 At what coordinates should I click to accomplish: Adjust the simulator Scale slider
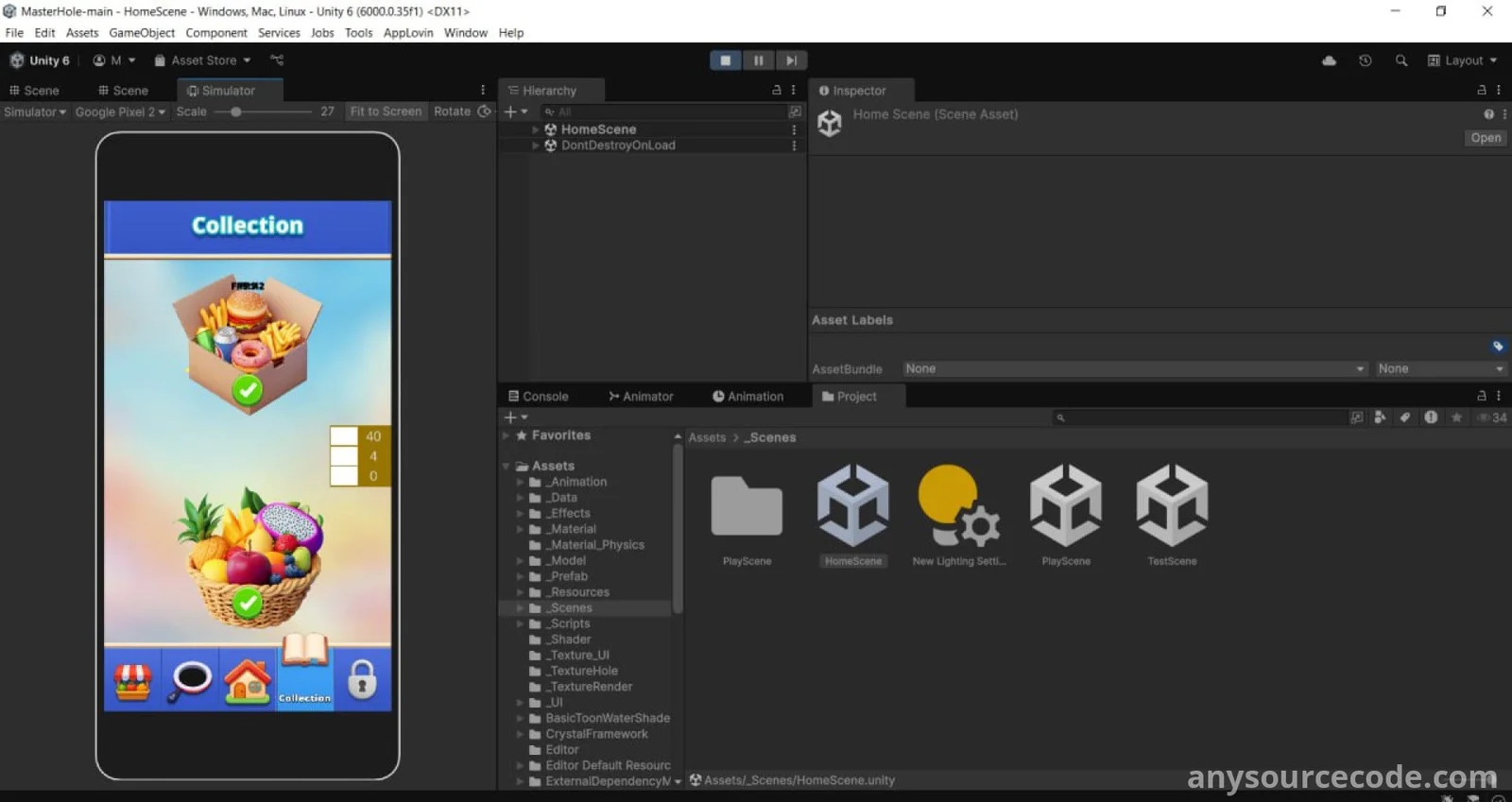[x=236, y=111]
